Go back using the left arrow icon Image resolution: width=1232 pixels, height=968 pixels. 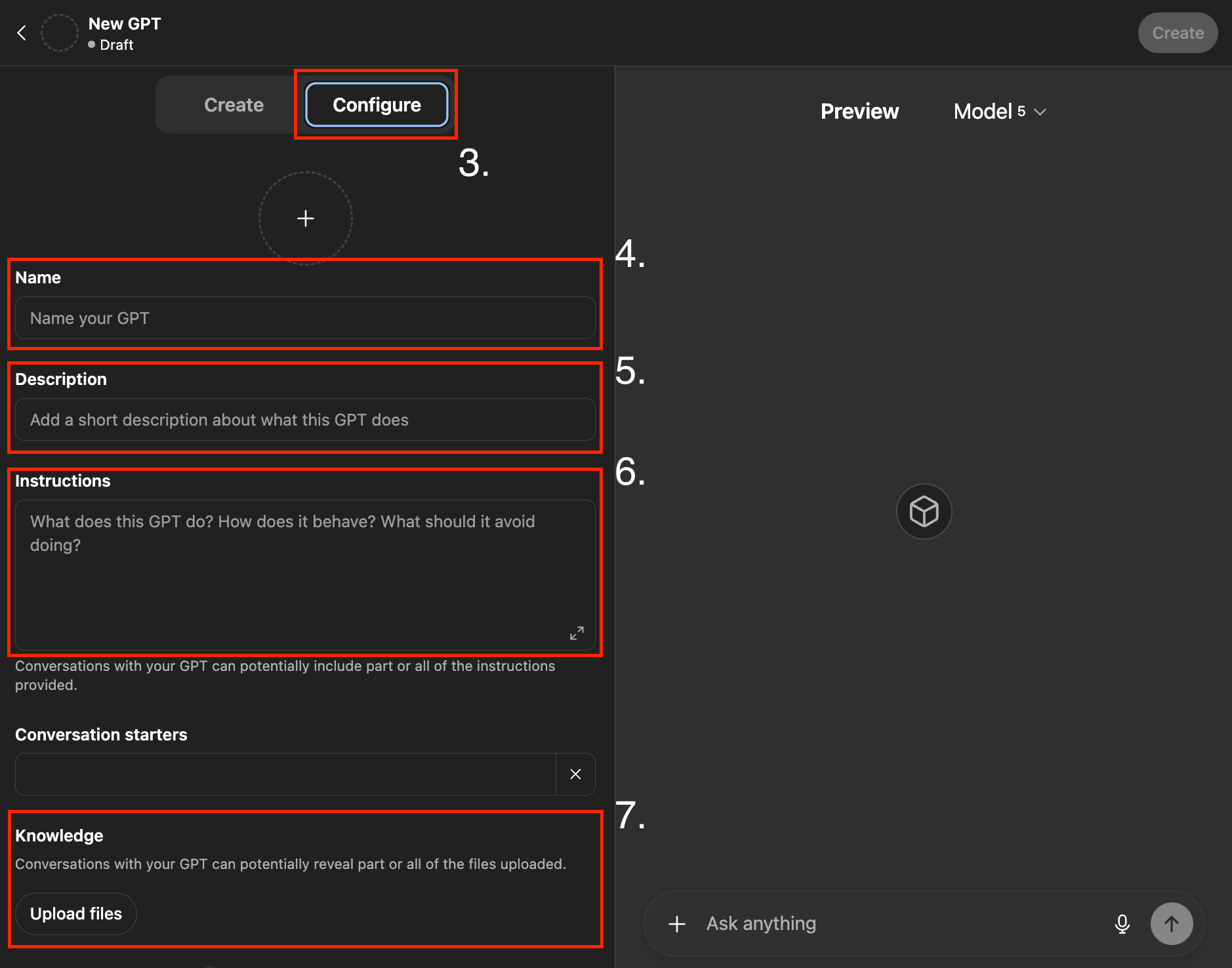click(22, 33)
